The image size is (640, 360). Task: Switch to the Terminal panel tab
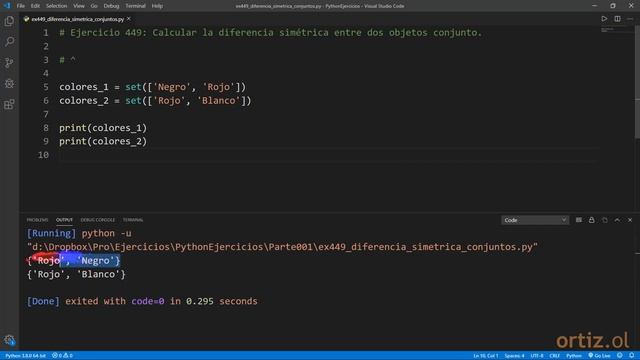(133, 220)
